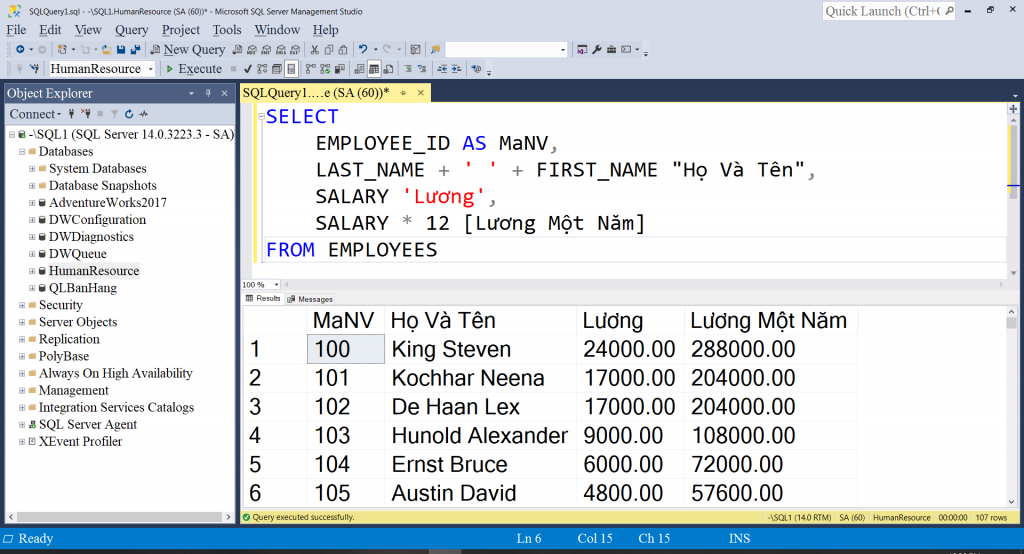Collapse the SELECT statement outline block

pyautogui.click(x=261, y=117)
